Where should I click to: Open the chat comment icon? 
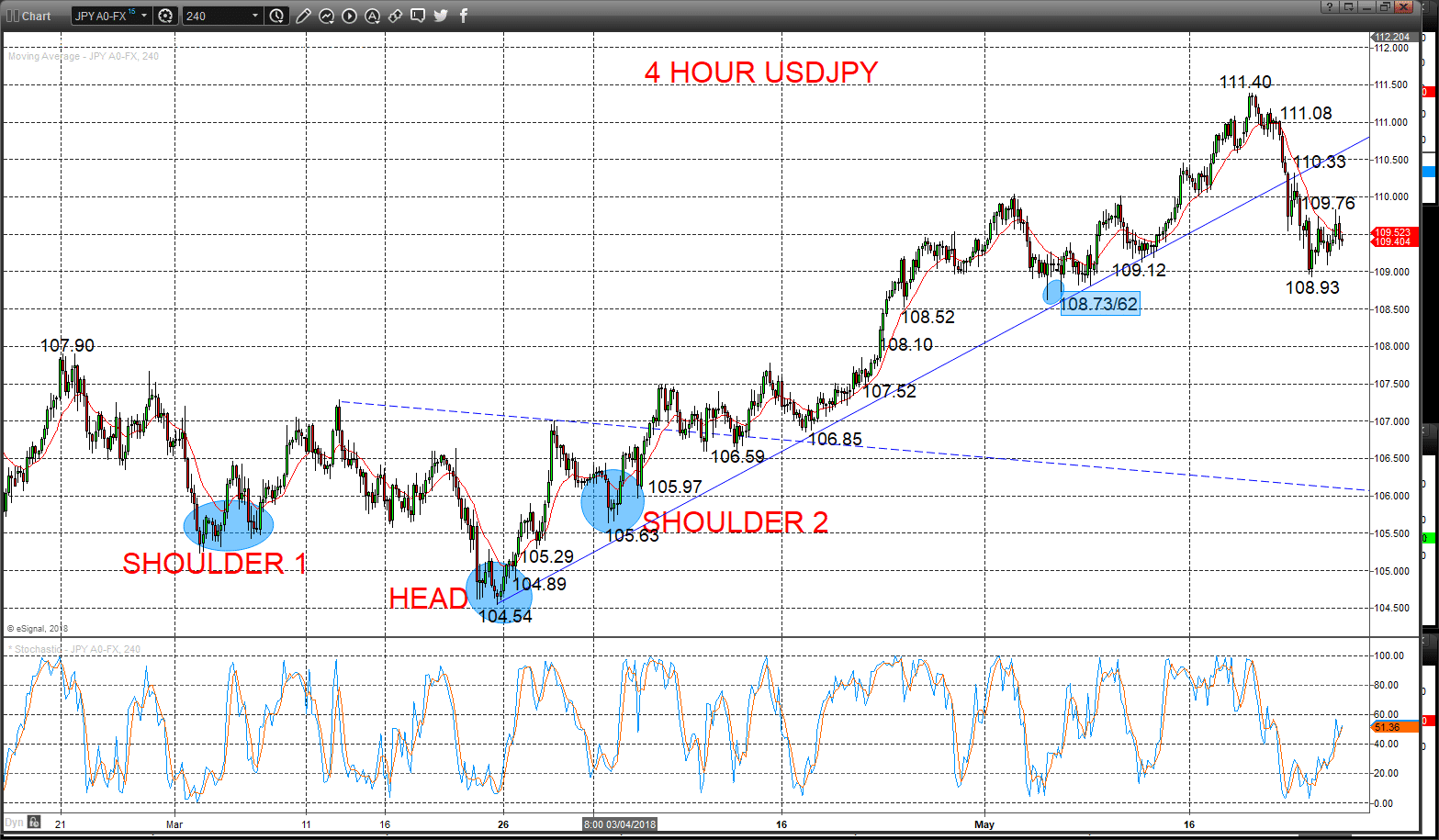[418, 16]
